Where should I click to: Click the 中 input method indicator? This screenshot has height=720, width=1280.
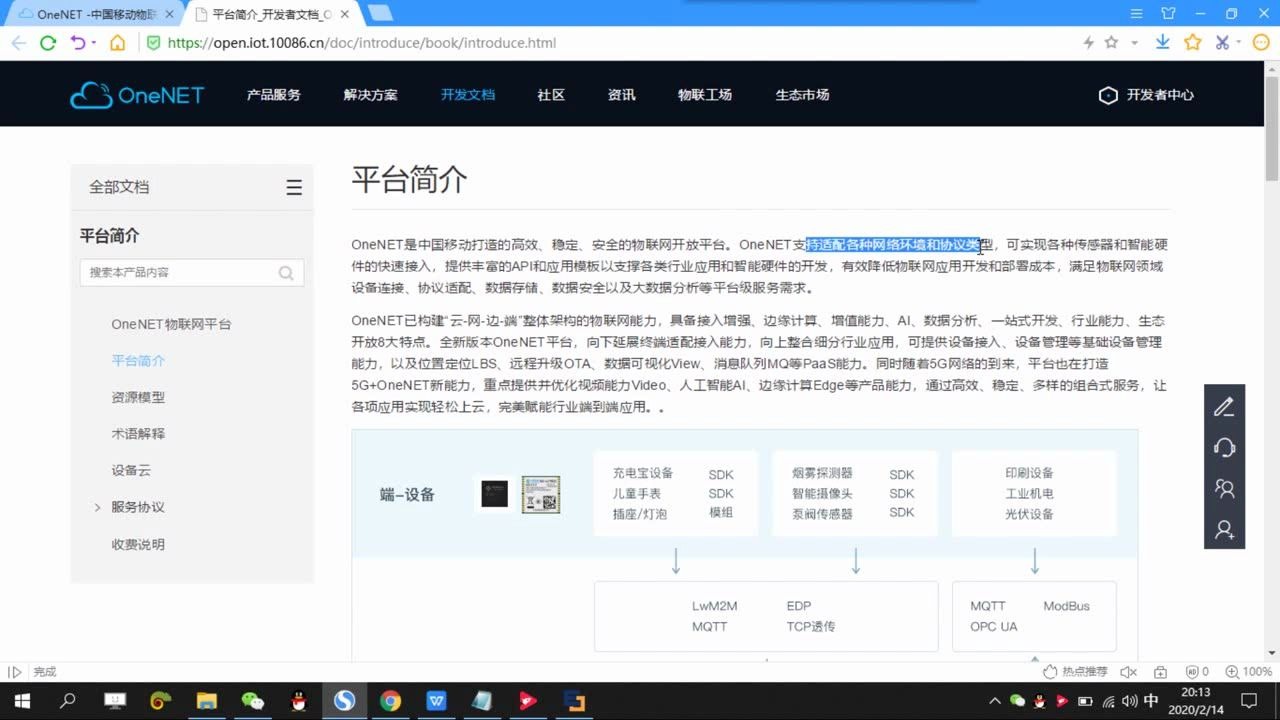pos(1151,701)
